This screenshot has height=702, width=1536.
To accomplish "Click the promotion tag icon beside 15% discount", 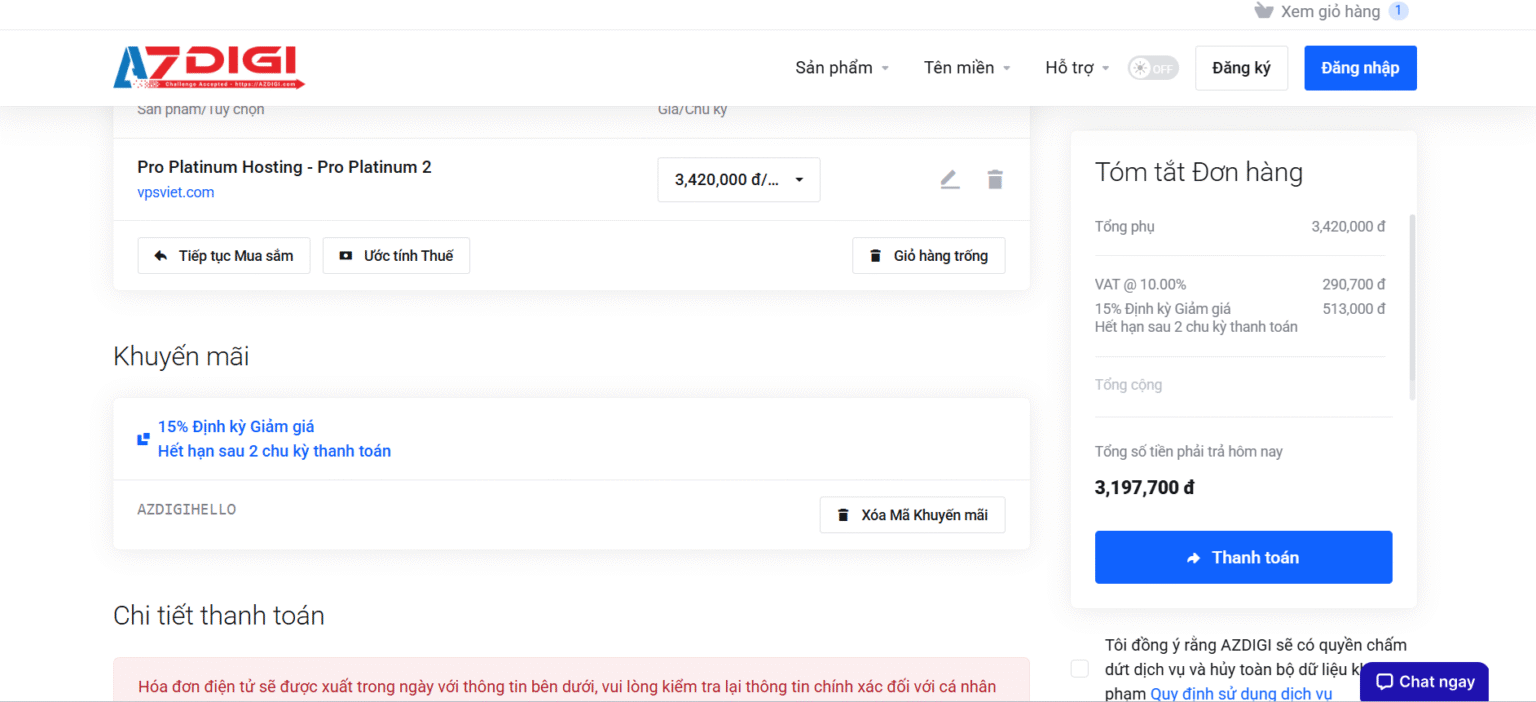I will [x=144, y=439].
